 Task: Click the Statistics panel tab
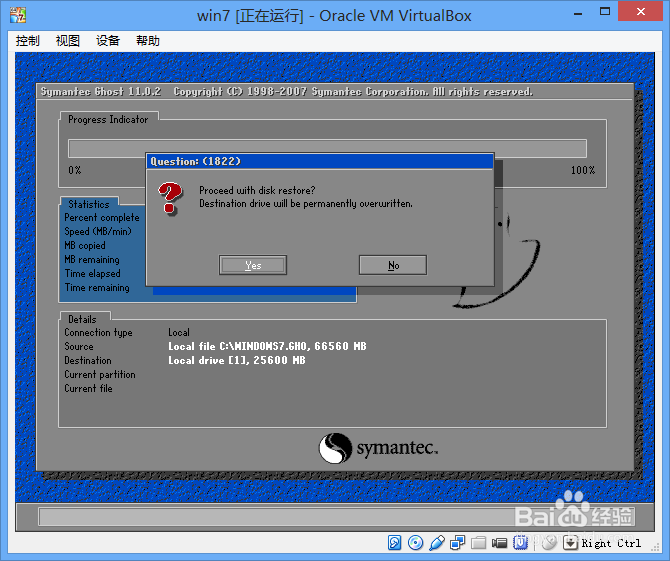tap(89, 204)
